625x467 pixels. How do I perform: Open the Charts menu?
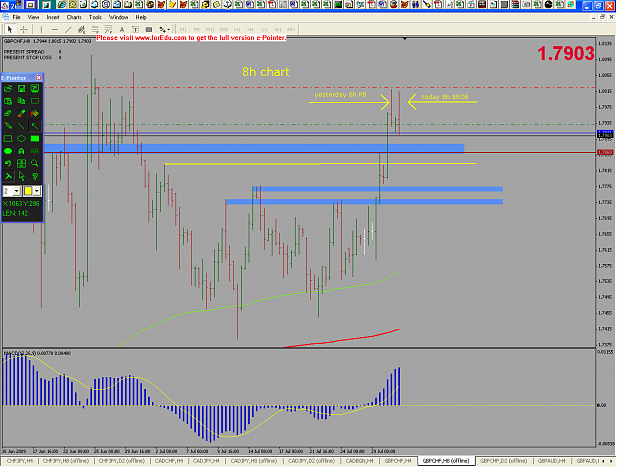[x=74, y=17]
